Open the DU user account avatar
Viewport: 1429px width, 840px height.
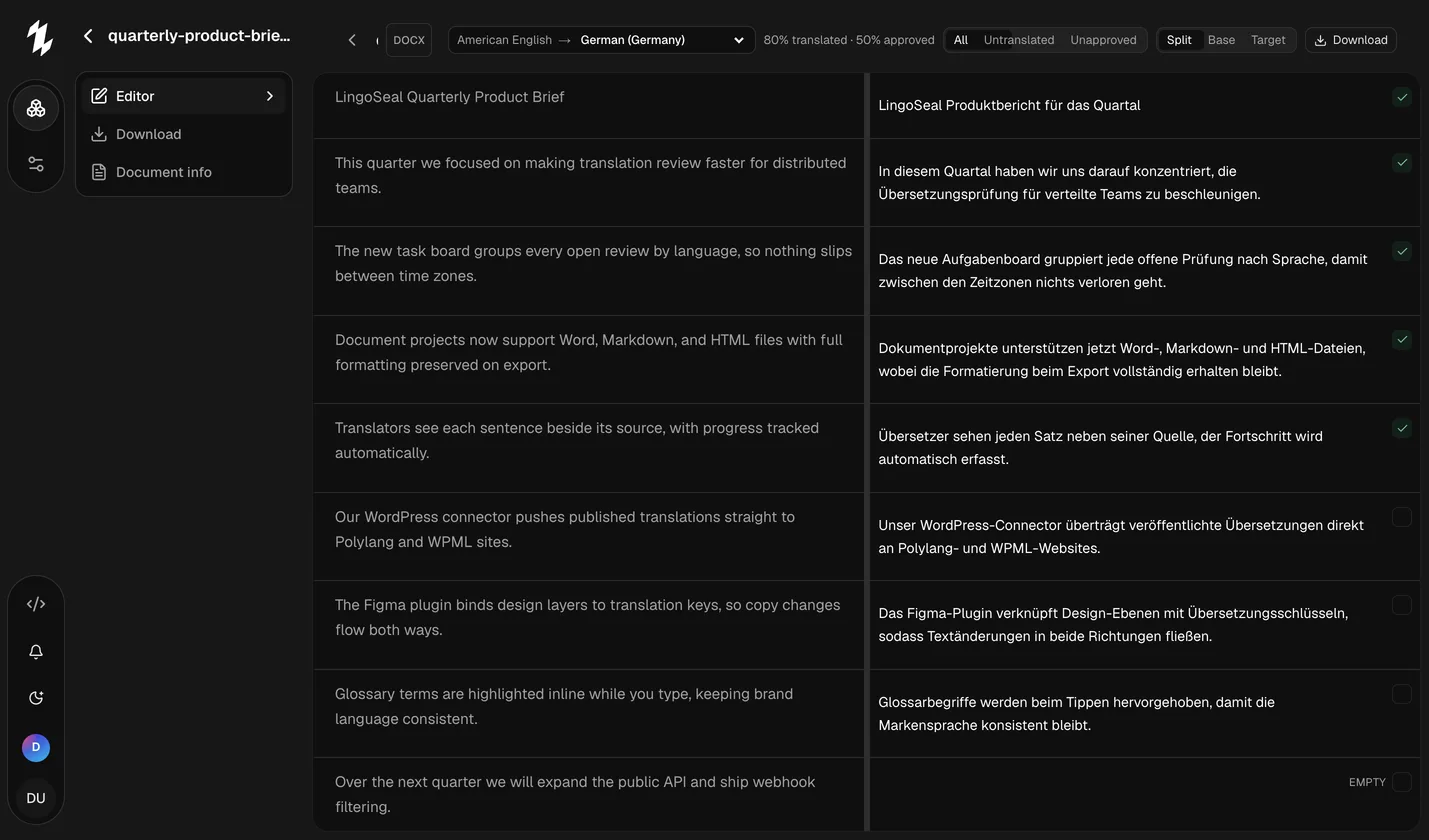[36, 798]
